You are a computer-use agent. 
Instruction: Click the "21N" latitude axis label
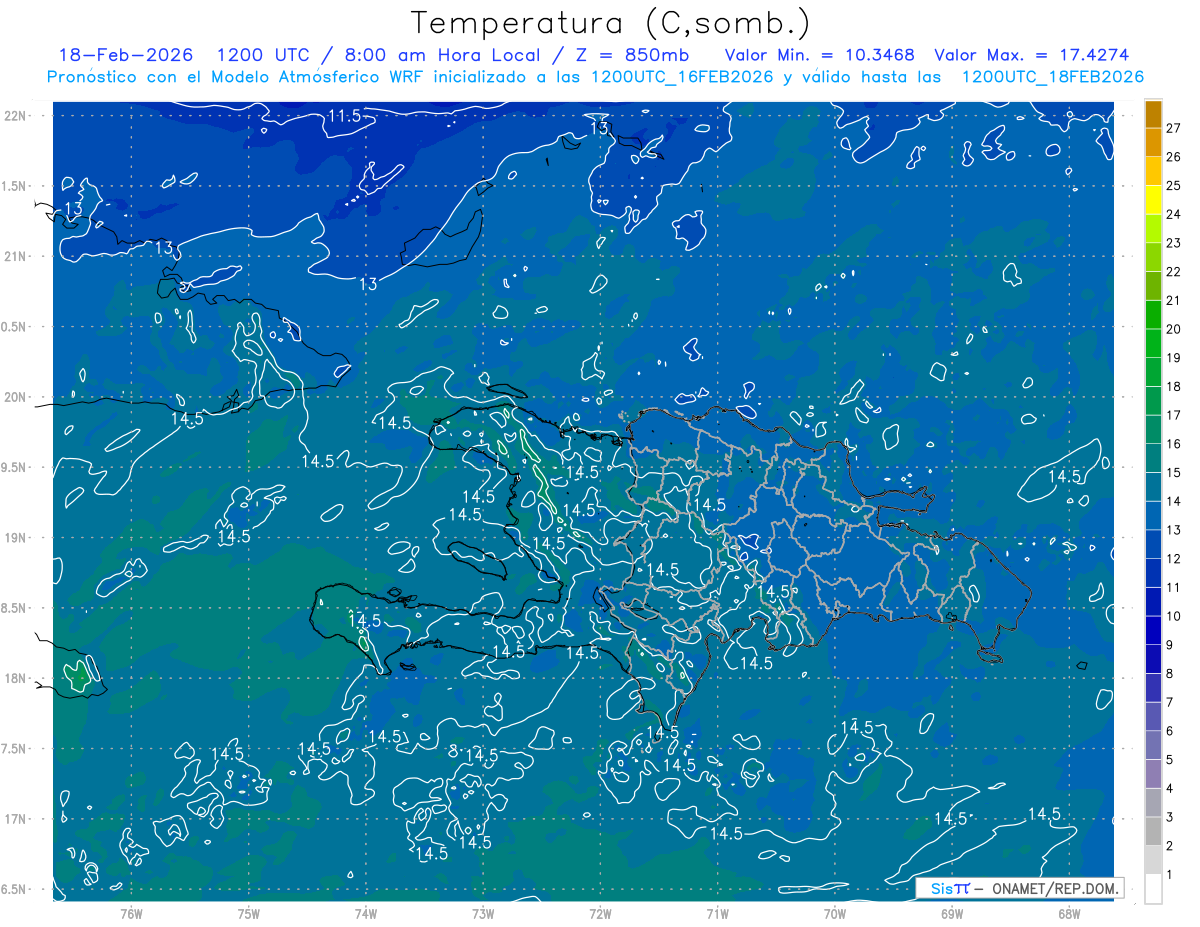point(16,256)
